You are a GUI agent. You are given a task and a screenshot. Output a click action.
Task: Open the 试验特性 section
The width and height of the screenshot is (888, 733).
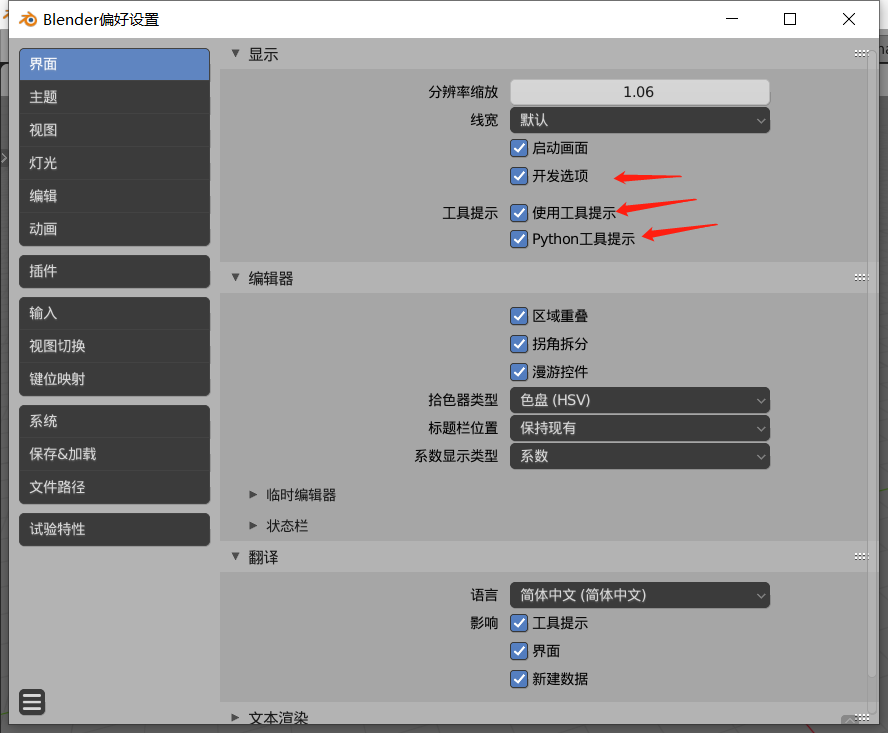click(114, 529)
